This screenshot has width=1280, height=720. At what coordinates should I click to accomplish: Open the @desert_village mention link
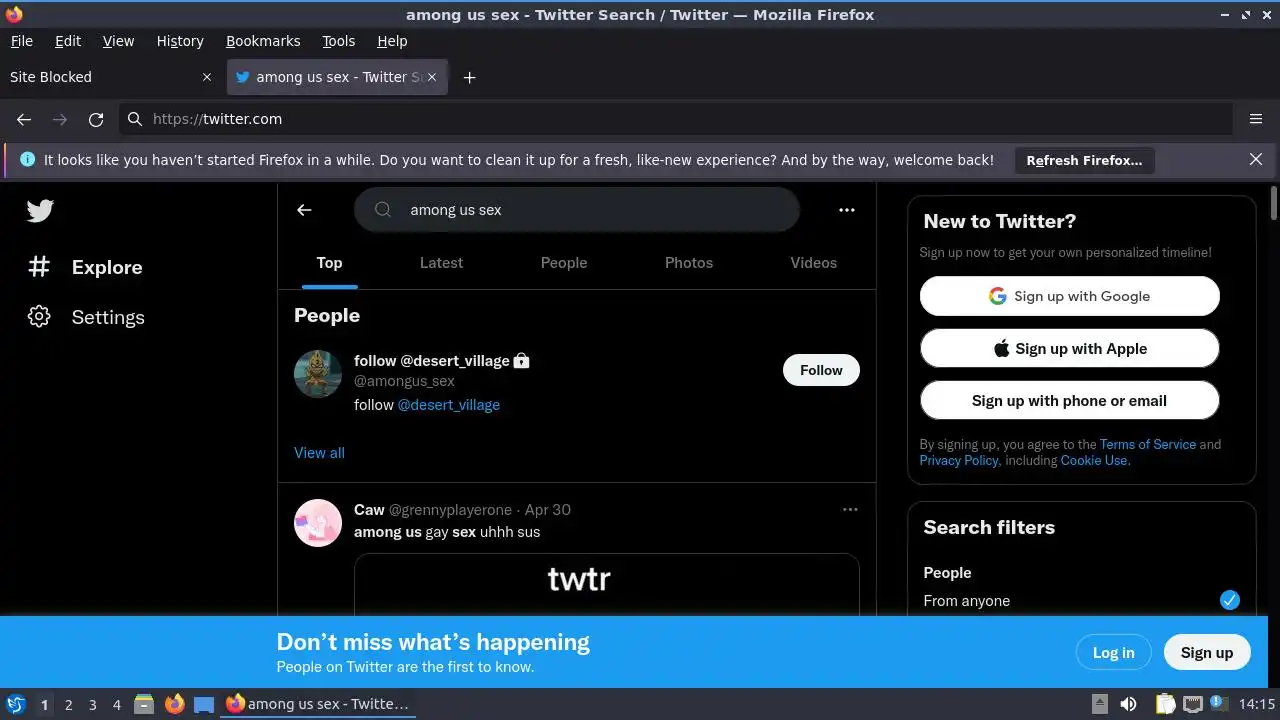[x=449, y=405]
